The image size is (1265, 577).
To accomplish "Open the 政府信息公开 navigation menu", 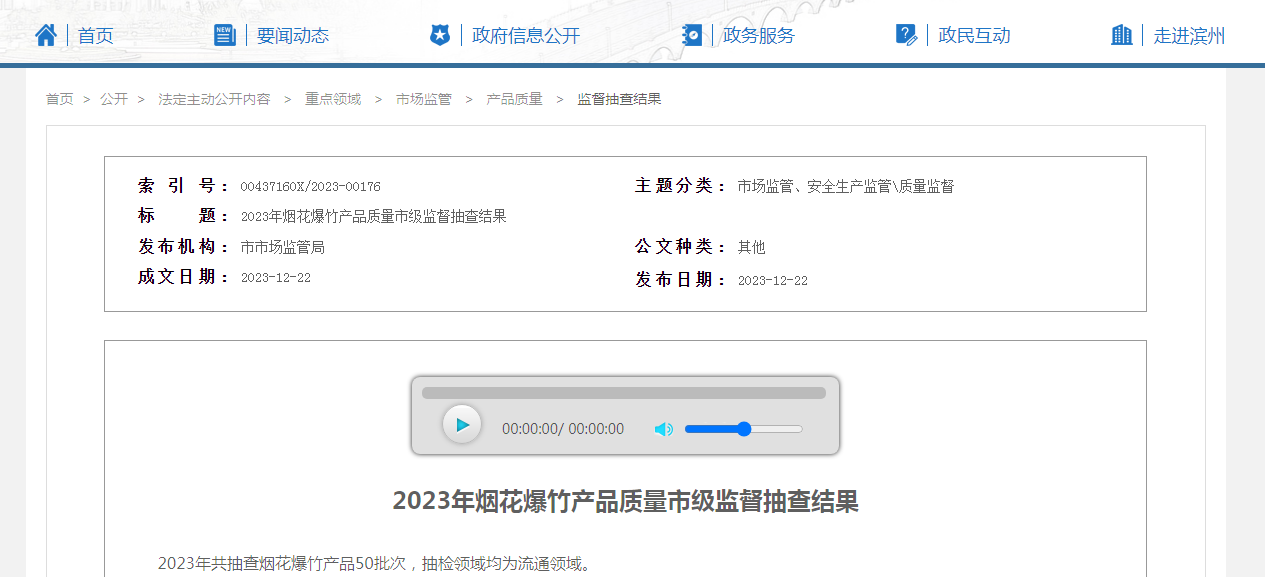I will point(526,36).
